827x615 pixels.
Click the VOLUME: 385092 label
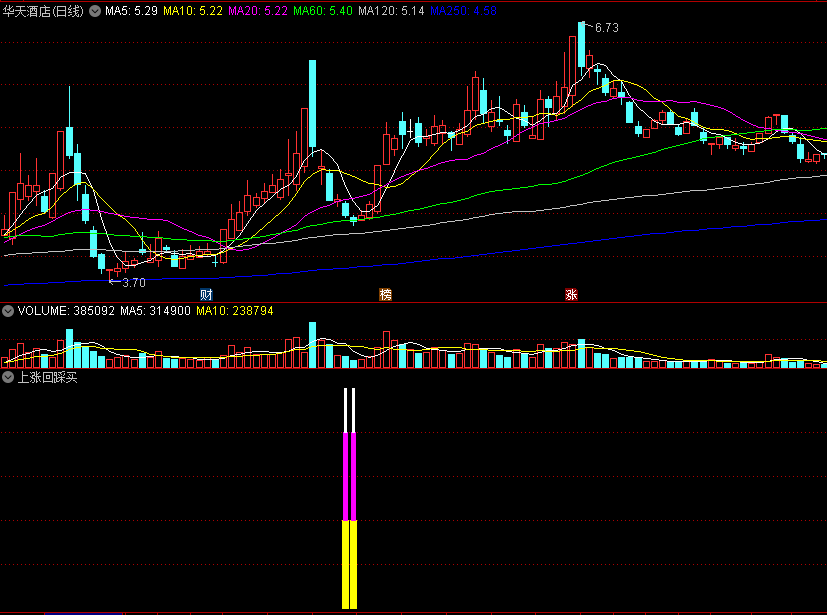pyautogui.click(x=66, y=311)
